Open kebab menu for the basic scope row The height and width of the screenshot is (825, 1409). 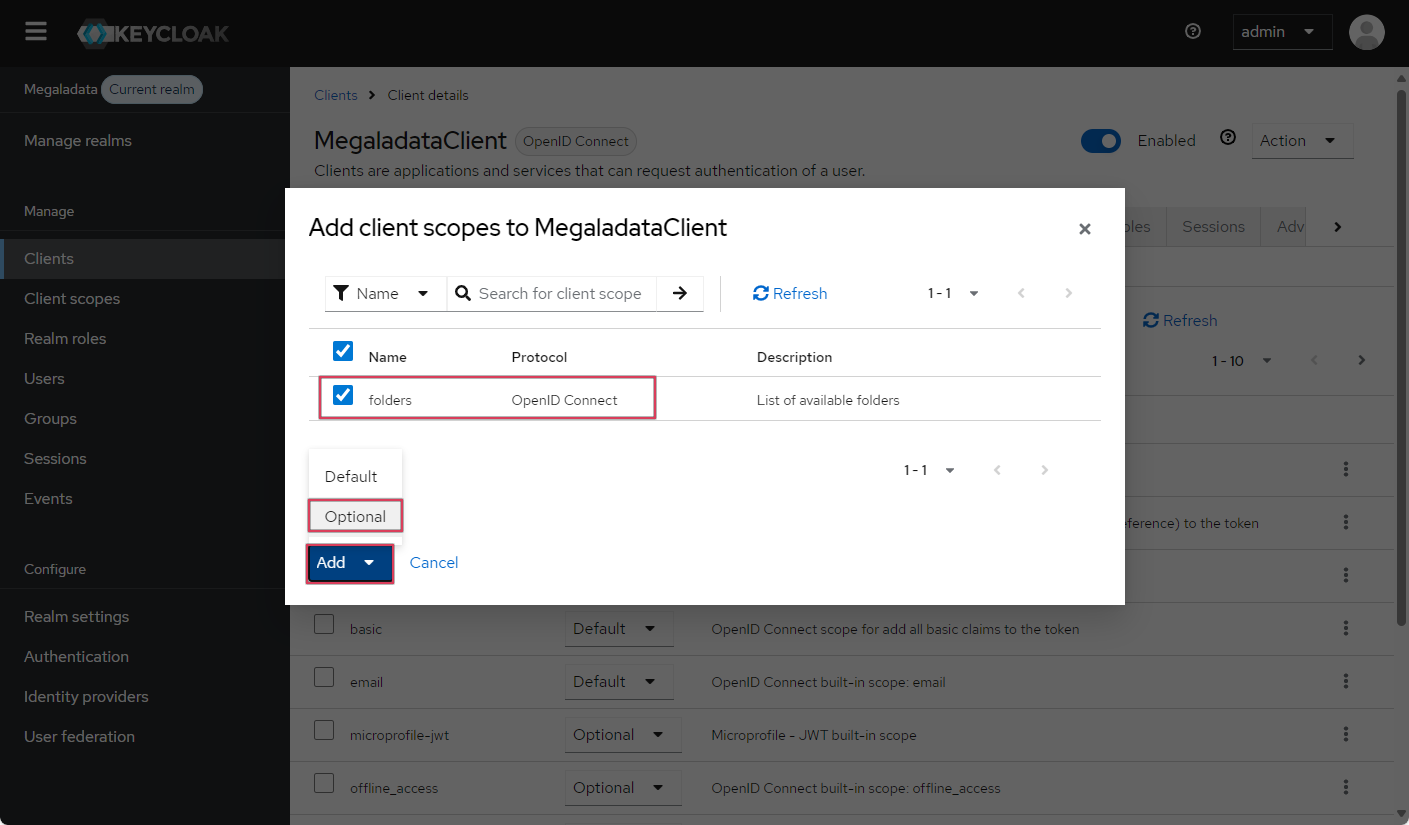click(x=1346, y=628)
